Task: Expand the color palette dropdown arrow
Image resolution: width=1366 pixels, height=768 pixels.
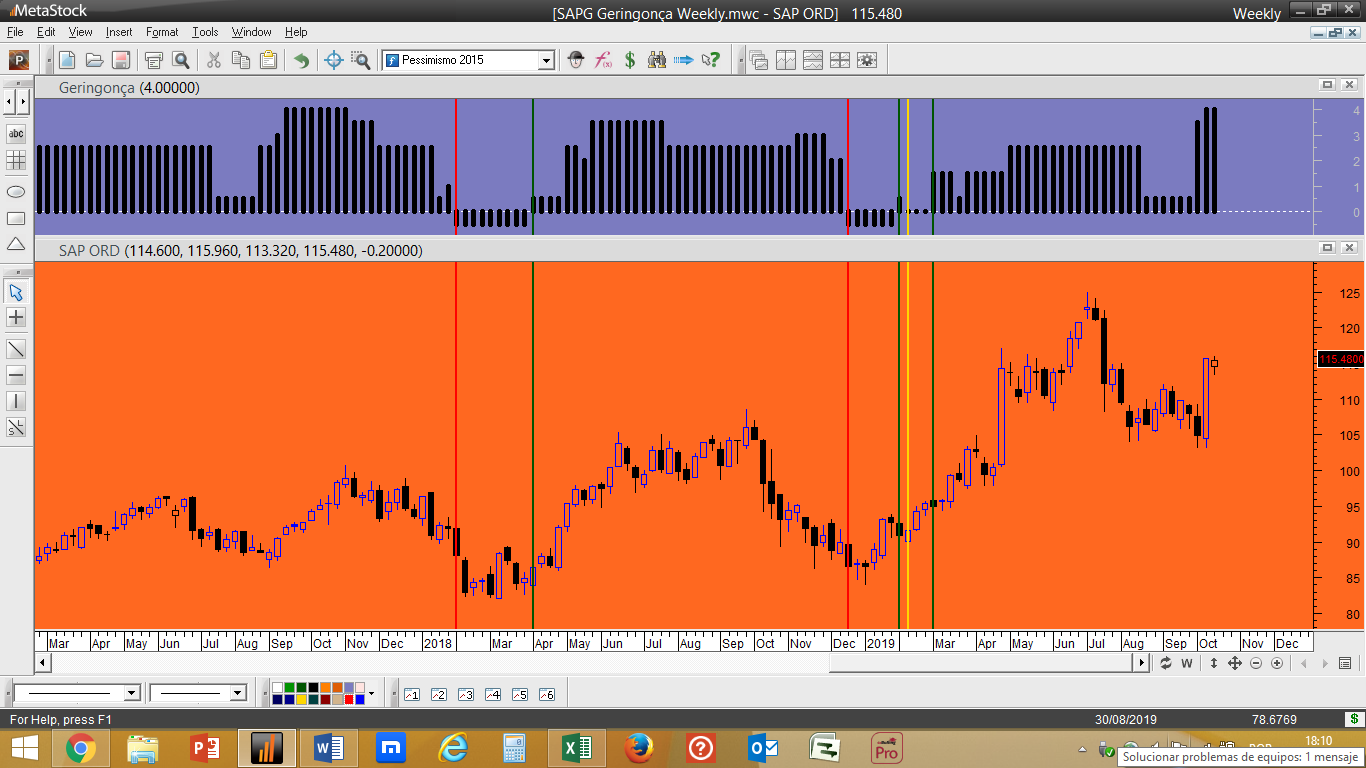Action: pyautogui.click(x=371, y=693)
